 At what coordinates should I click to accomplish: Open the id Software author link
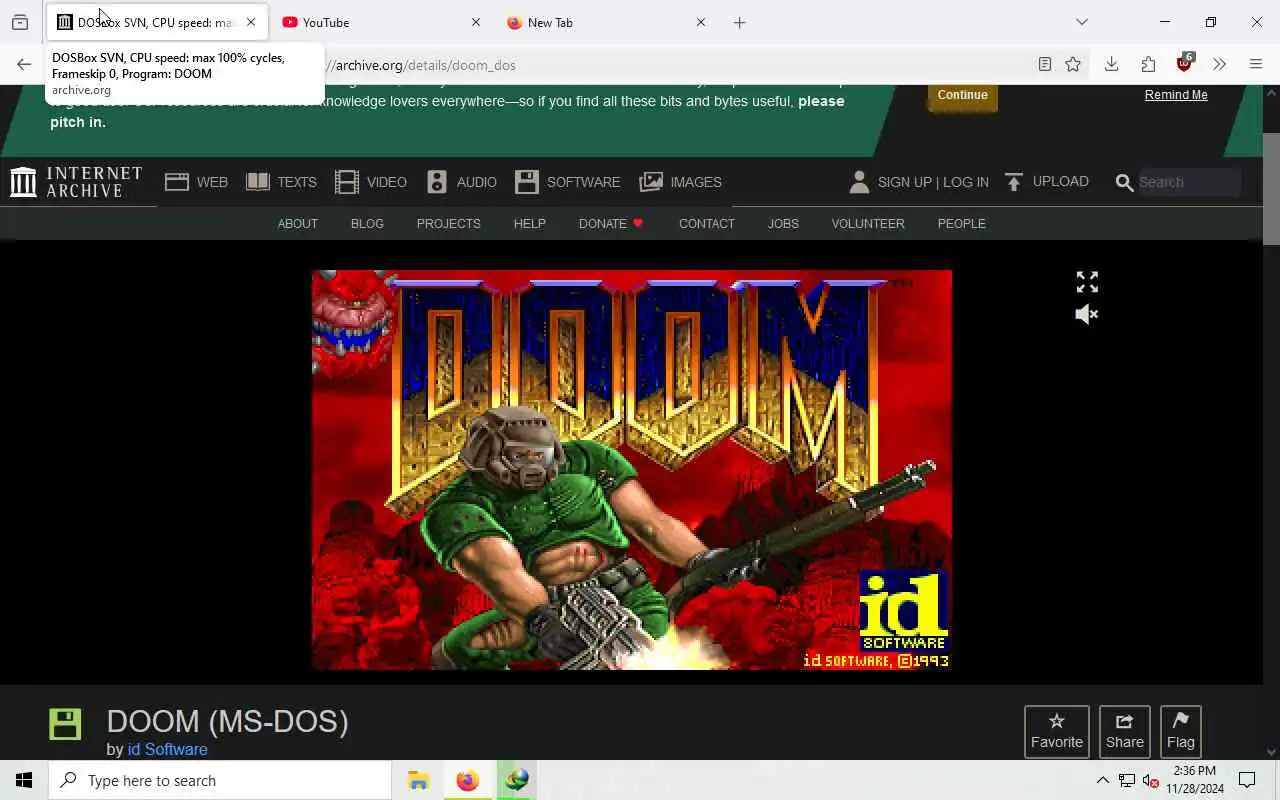pos(168,749)
